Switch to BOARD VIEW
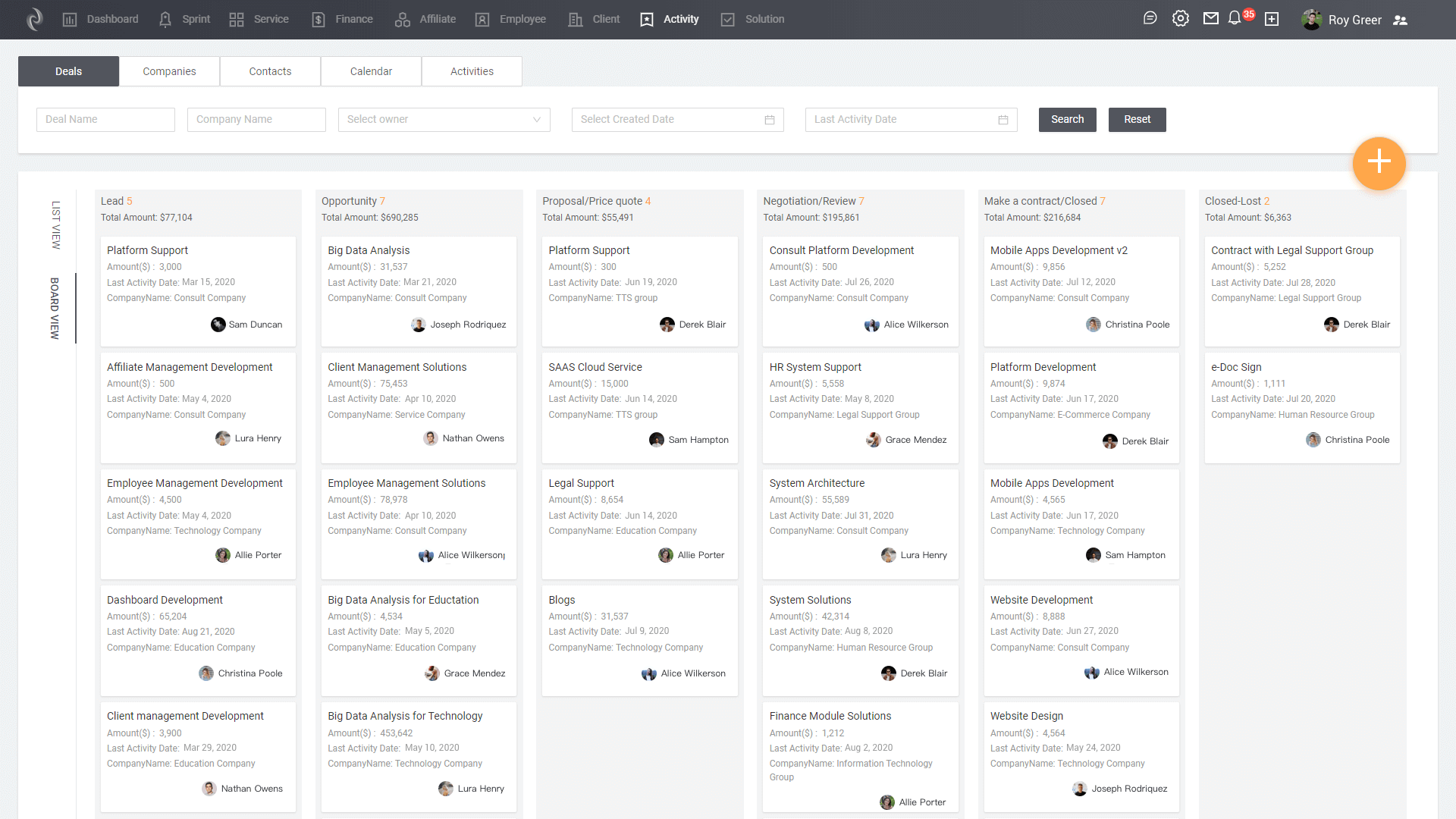 55,308
